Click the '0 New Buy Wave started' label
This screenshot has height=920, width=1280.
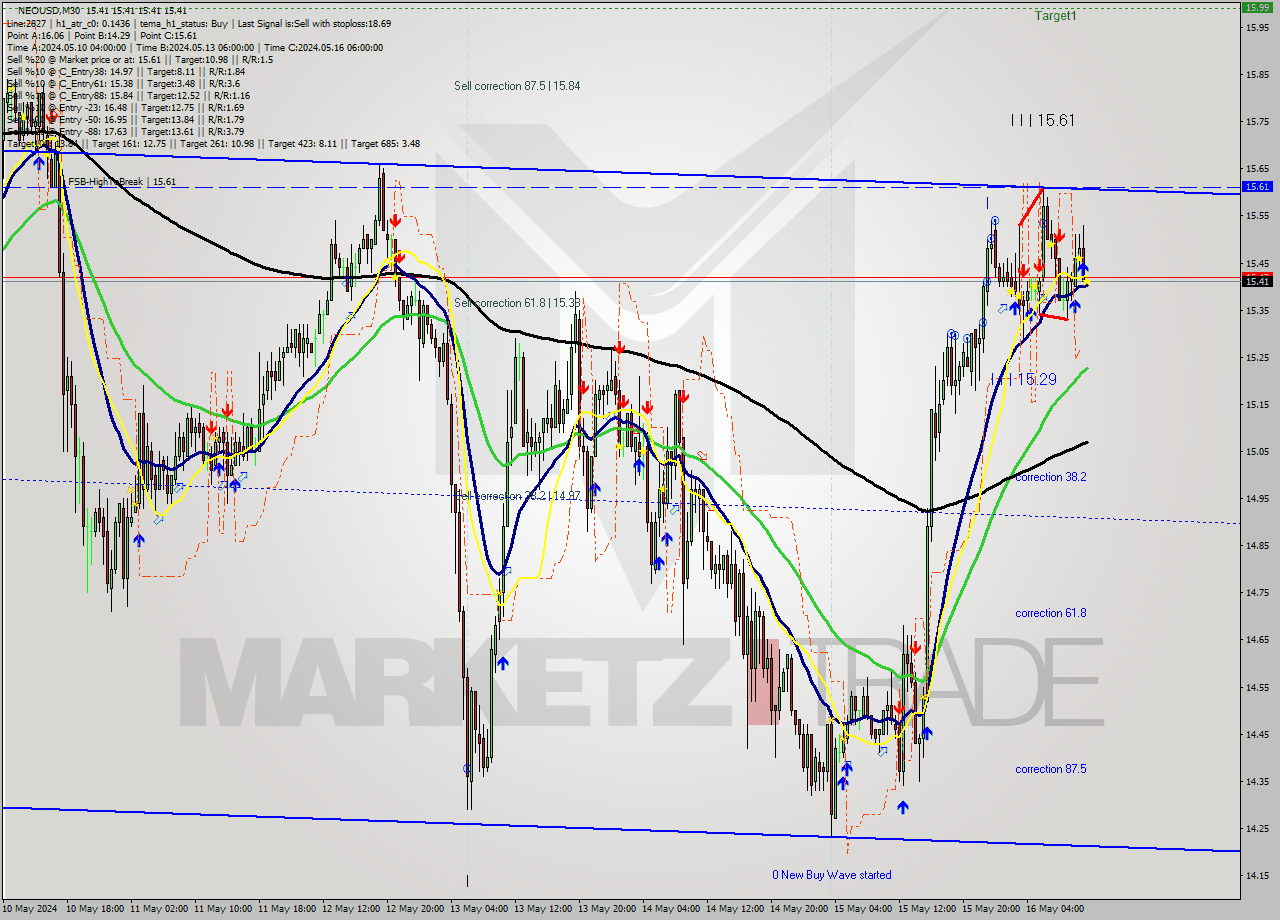(x=831, y=875)
